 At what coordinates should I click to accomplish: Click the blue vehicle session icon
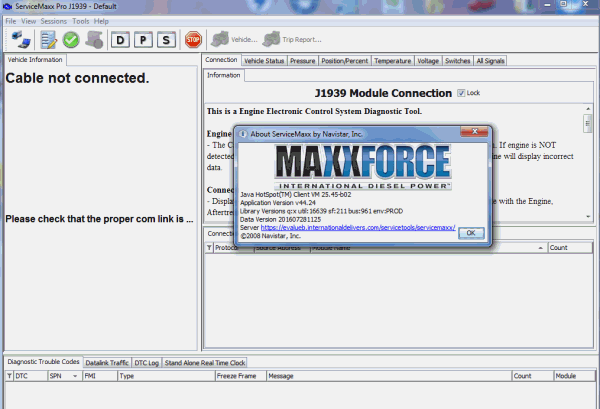(47, 40)
